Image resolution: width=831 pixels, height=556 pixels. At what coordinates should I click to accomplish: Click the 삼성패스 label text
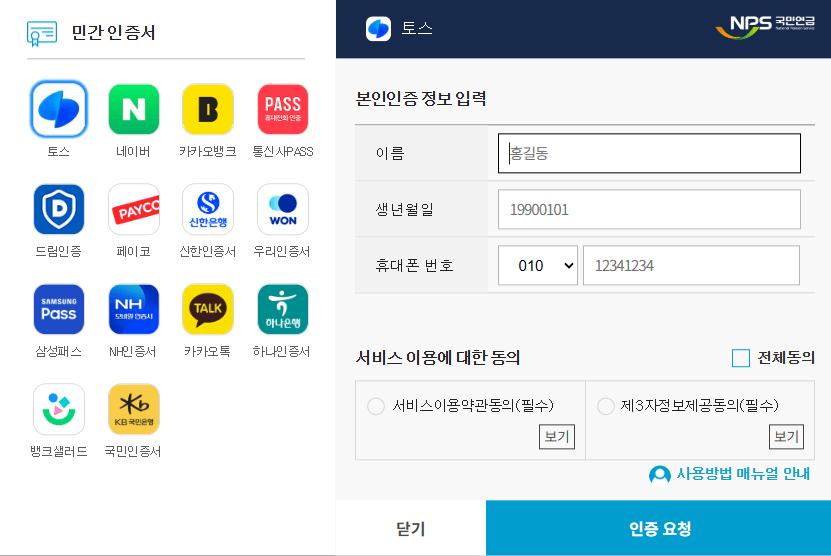[x=58, y=351]
